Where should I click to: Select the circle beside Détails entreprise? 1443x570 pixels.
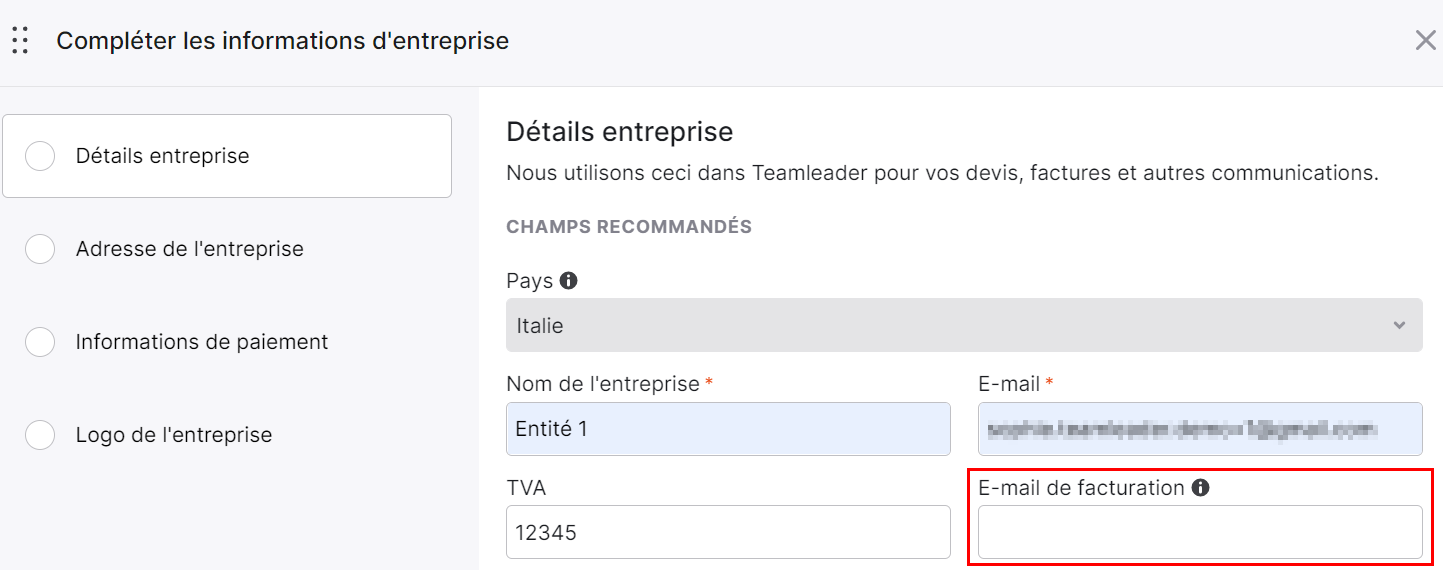point(40,156)
